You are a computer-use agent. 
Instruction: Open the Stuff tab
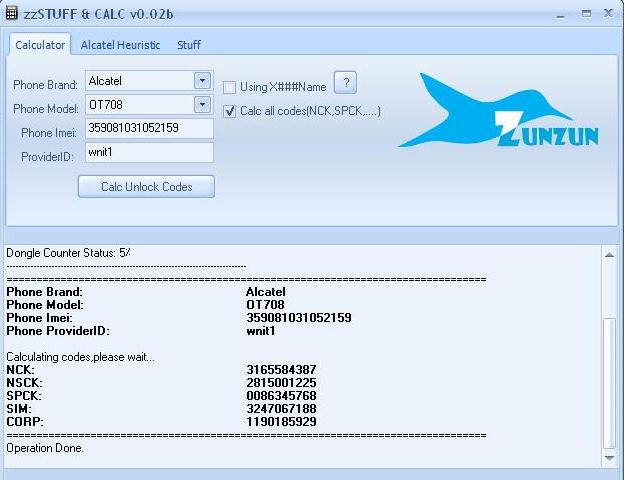tap(189, 45)
